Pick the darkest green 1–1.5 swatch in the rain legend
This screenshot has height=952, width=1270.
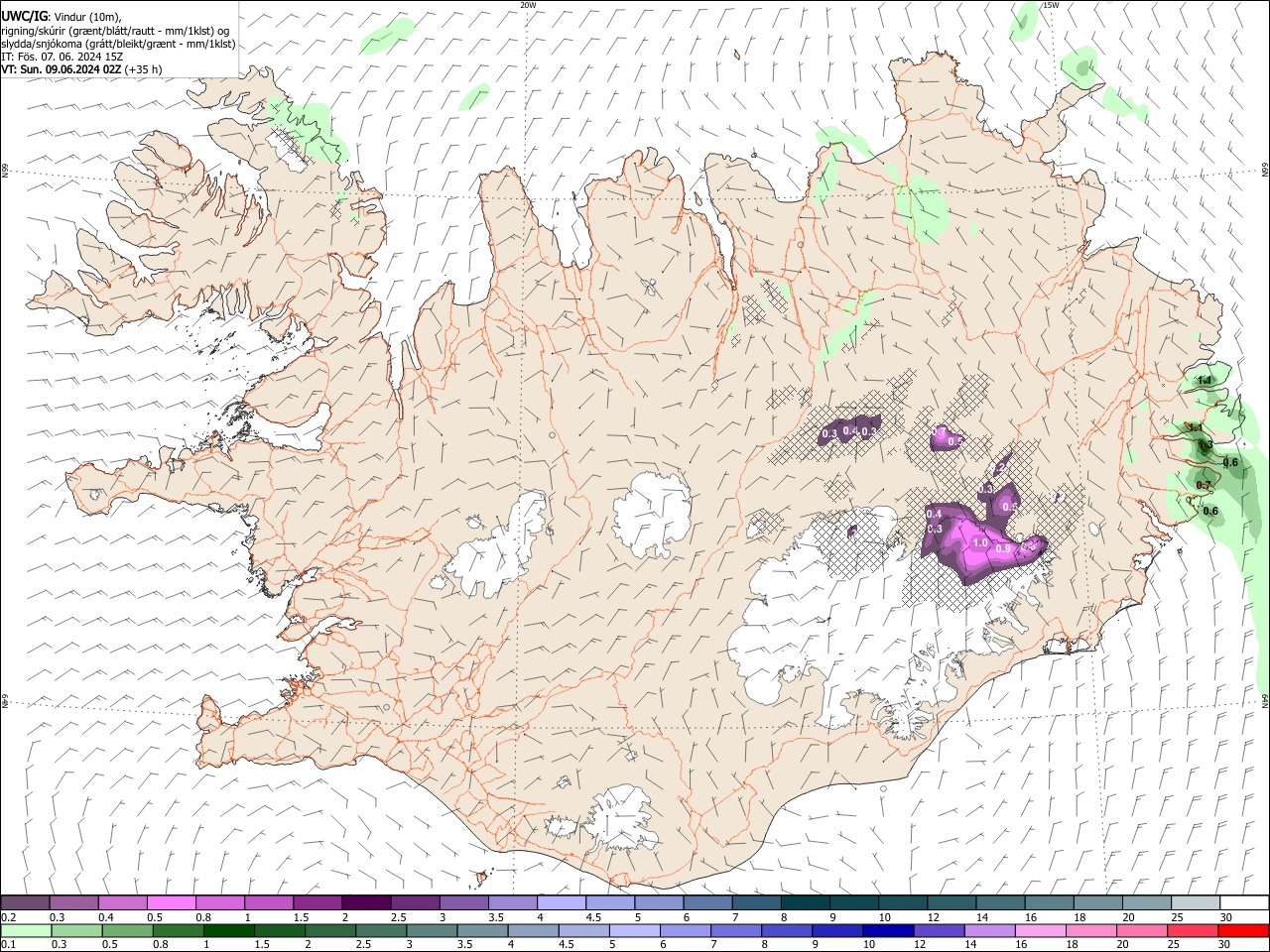pyautogui.click(x=229, y=931)
